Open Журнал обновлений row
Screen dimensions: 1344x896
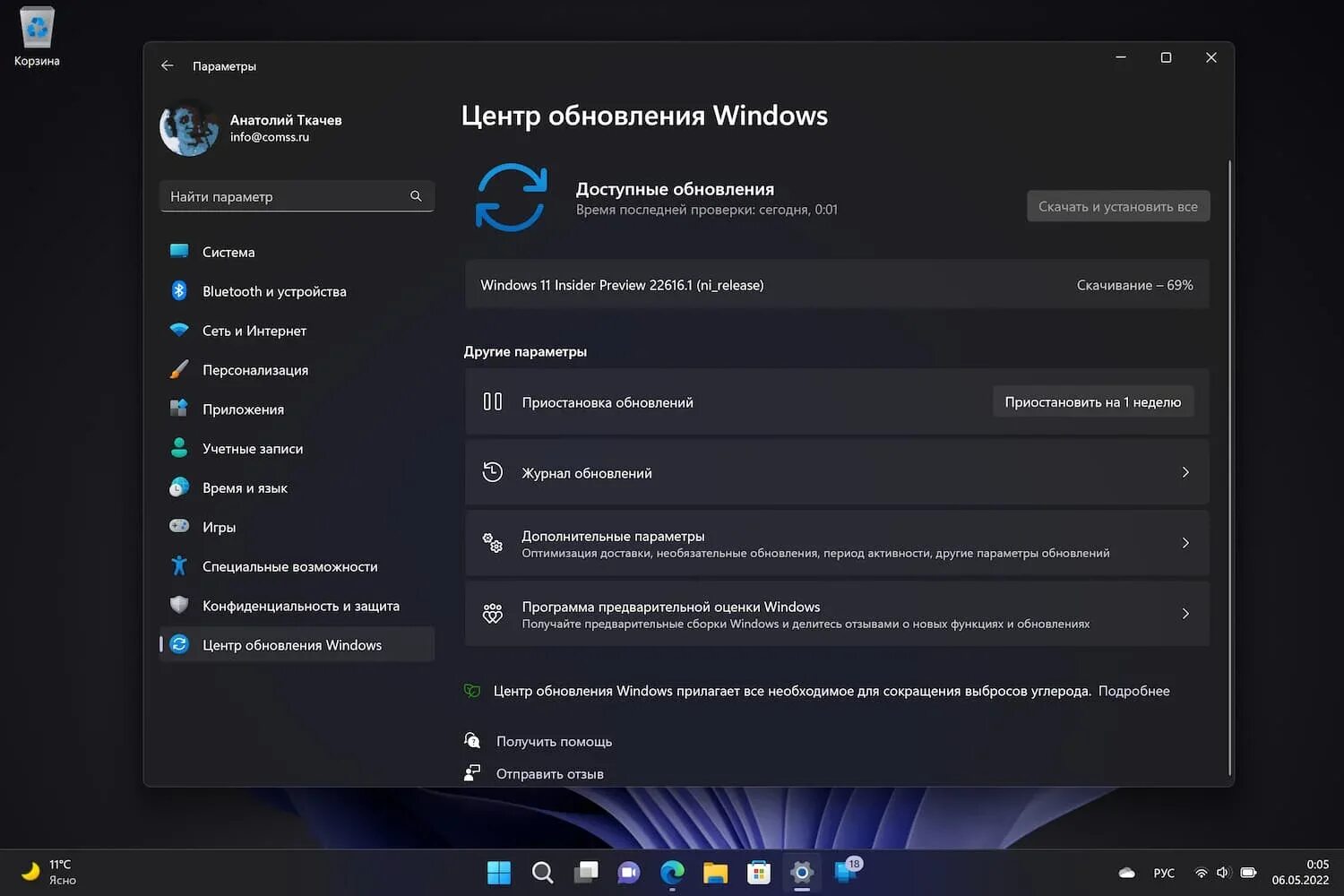[x=837, y=472]
